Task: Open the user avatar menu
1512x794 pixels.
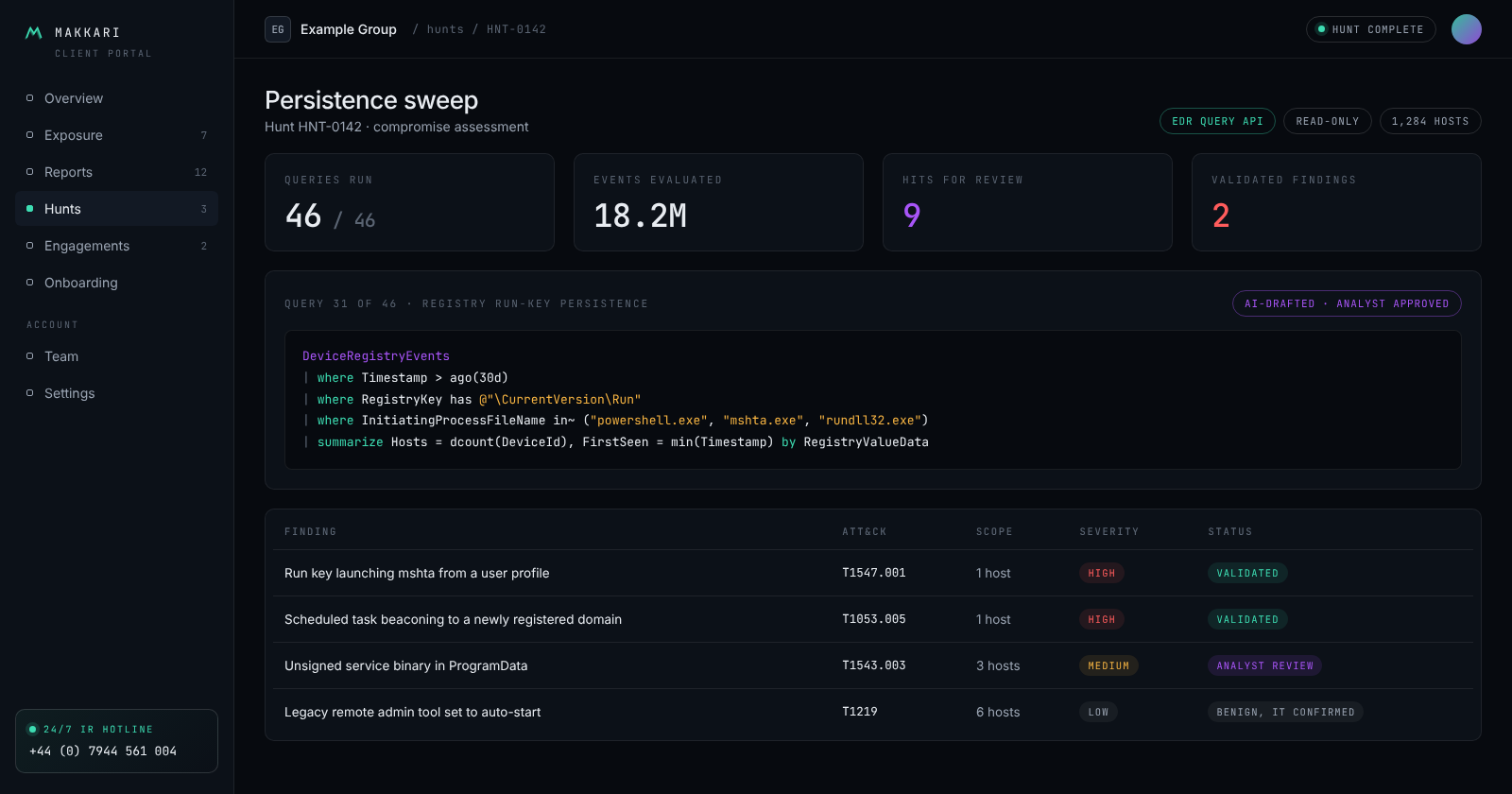Action: click(1467, 29)
